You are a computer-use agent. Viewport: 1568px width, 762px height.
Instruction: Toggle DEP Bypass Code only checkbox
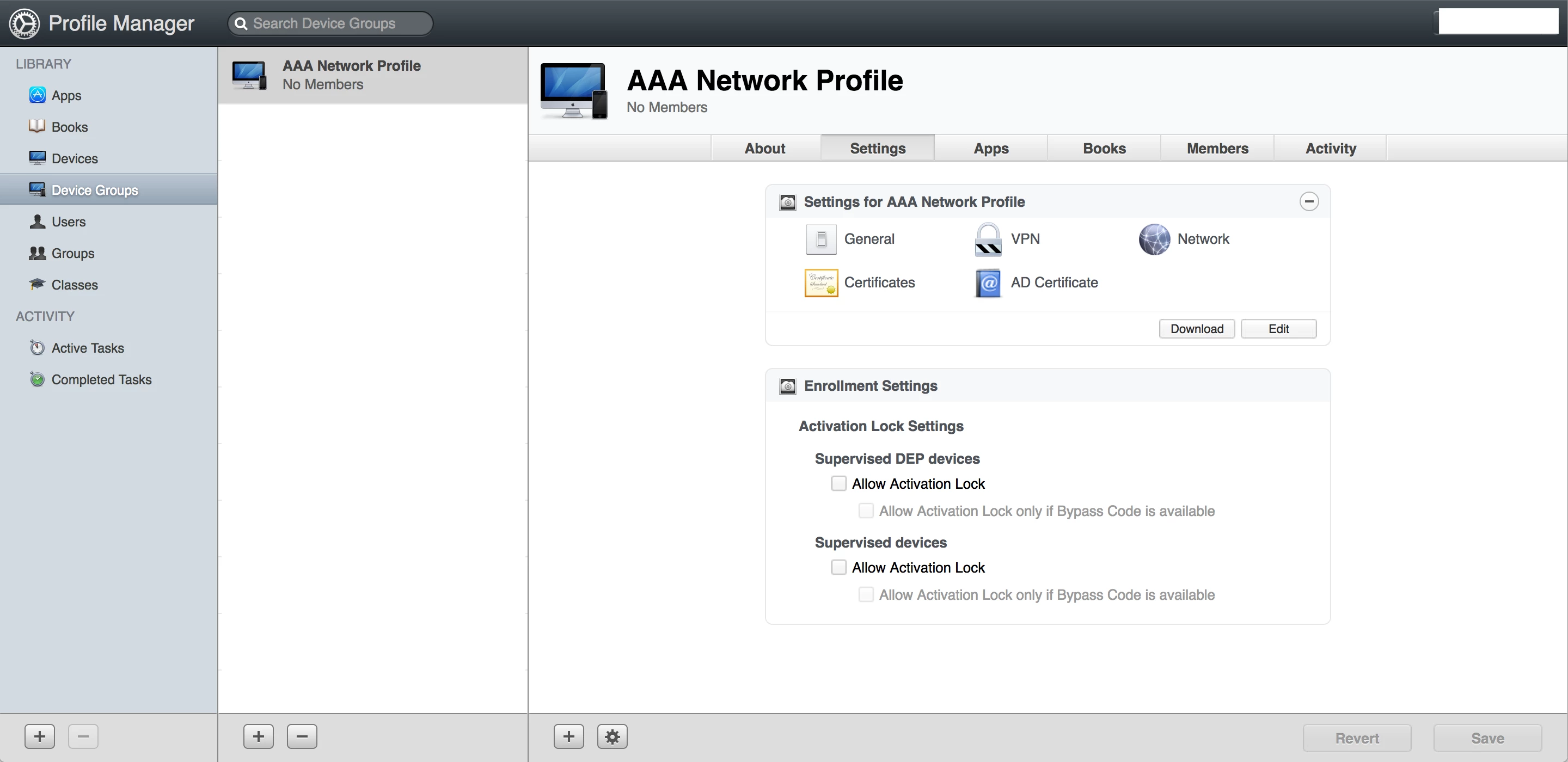tap(866, 511)
